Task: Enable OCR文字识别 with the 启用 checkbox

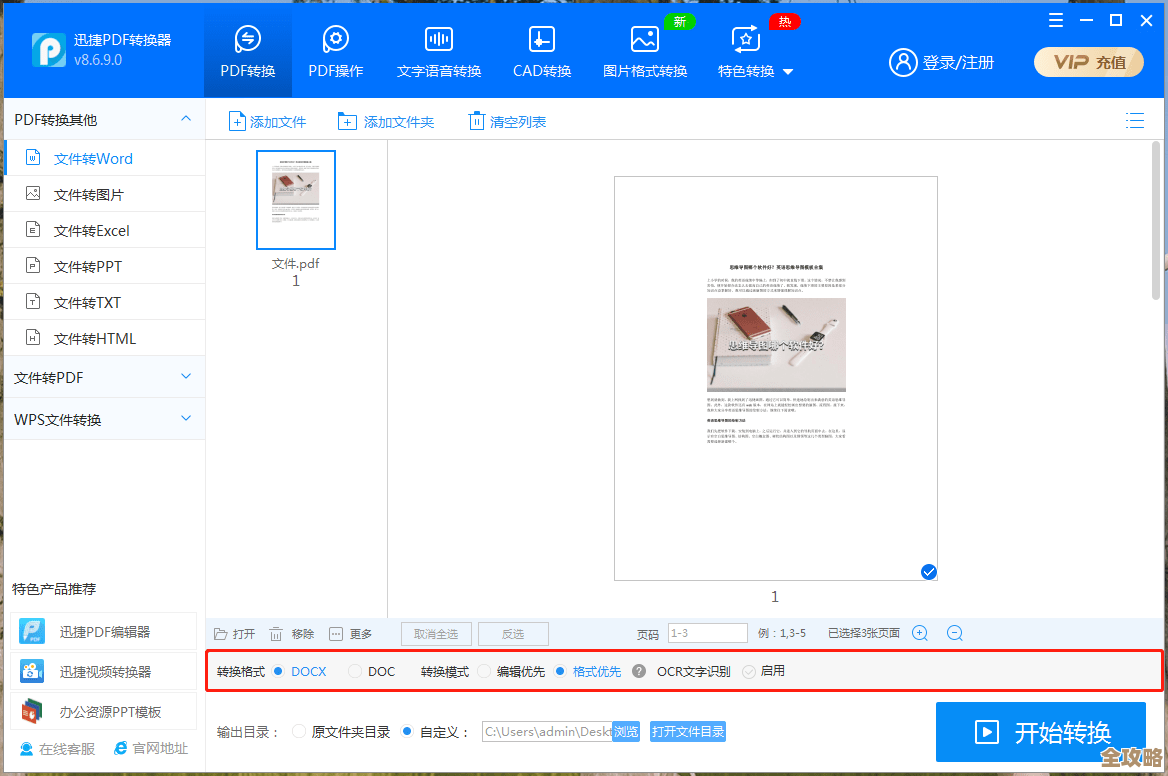Action: tap(749, 671)
